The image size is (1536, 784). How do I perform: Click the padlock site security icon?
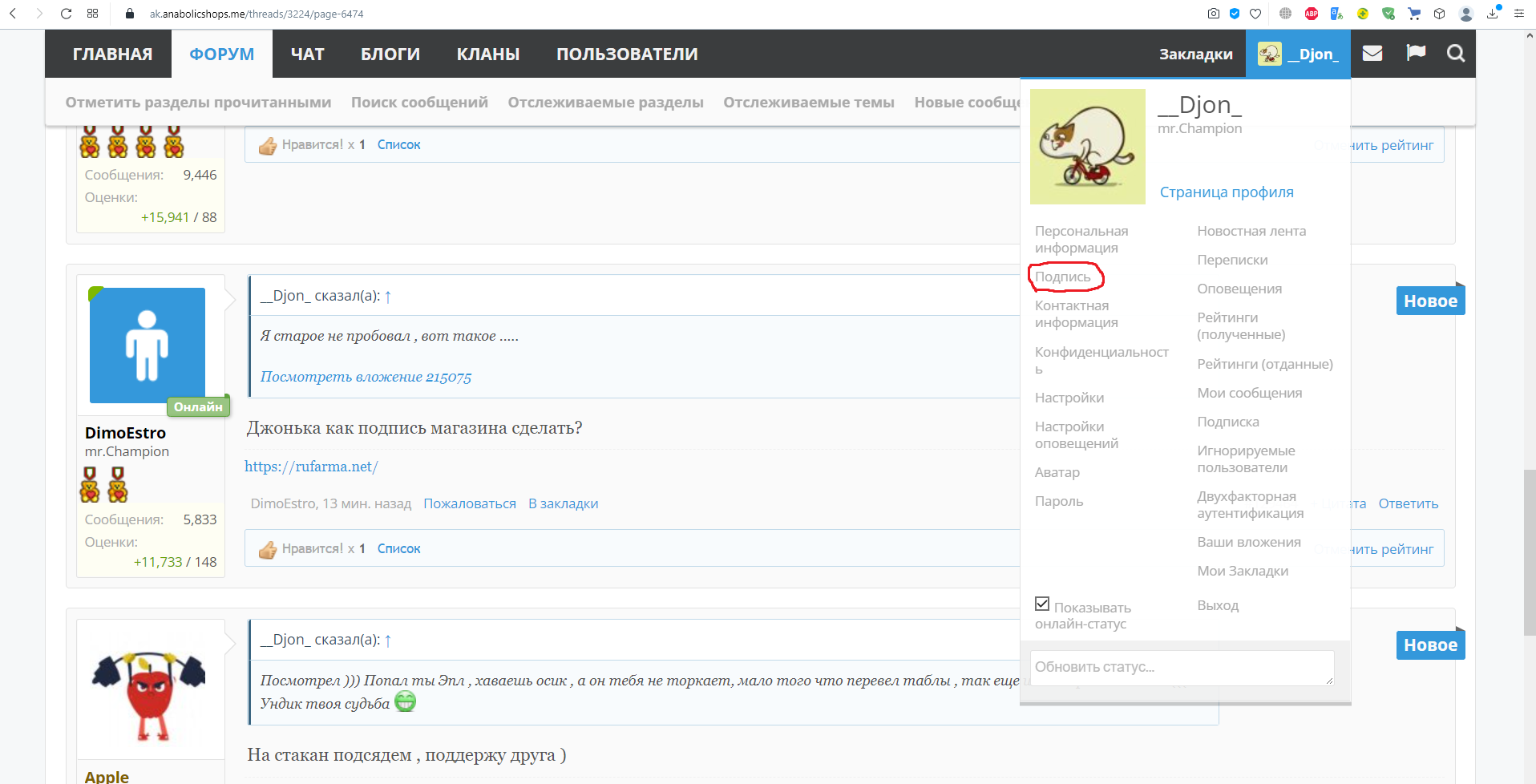tap(130, 14)
